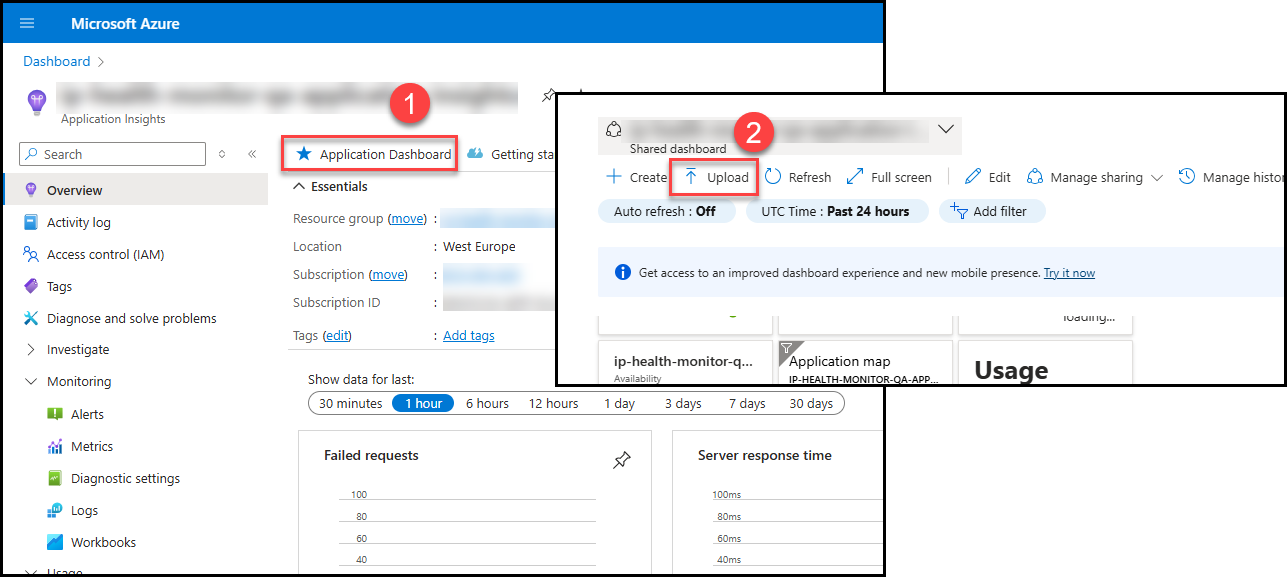This screenshot has width=1287, height=577.
Task: Click the Application Dashboard star icon
Action: (x=304, y=154)
